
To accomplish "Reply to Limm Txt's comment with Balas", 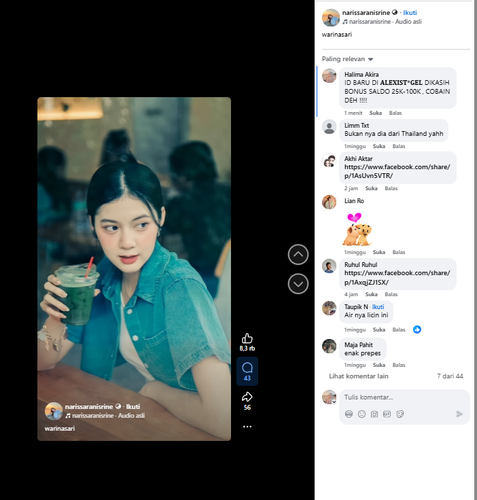I will (399, 146).
